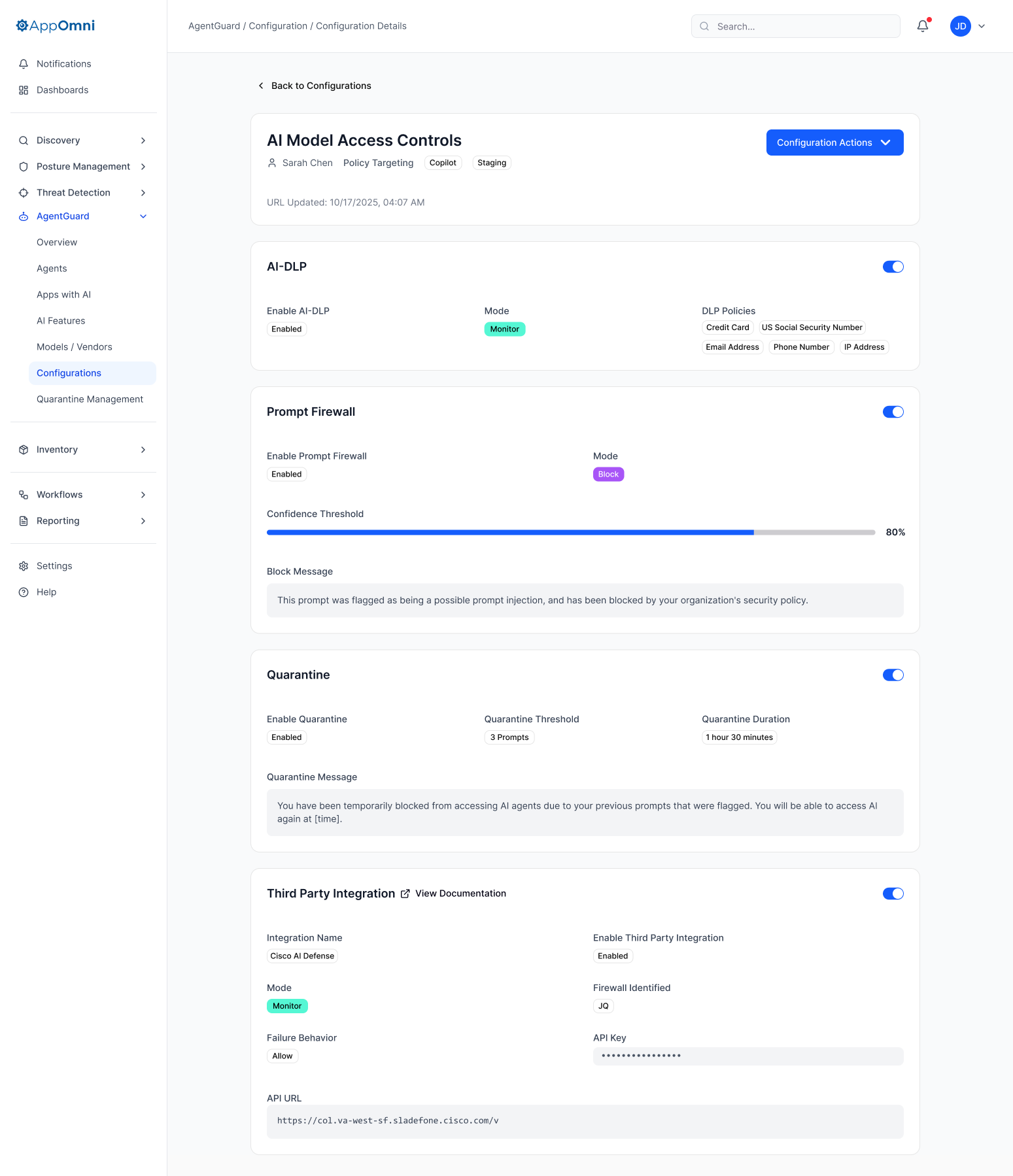
Task: Toggle the Quarantine switch
Action: (893, 675)
